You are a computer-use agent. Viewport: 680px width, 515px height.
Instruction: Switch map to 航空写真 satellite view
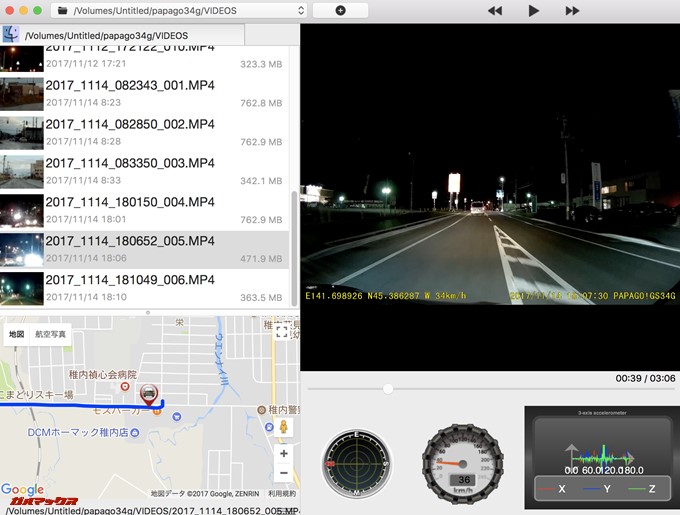(50, 334)
